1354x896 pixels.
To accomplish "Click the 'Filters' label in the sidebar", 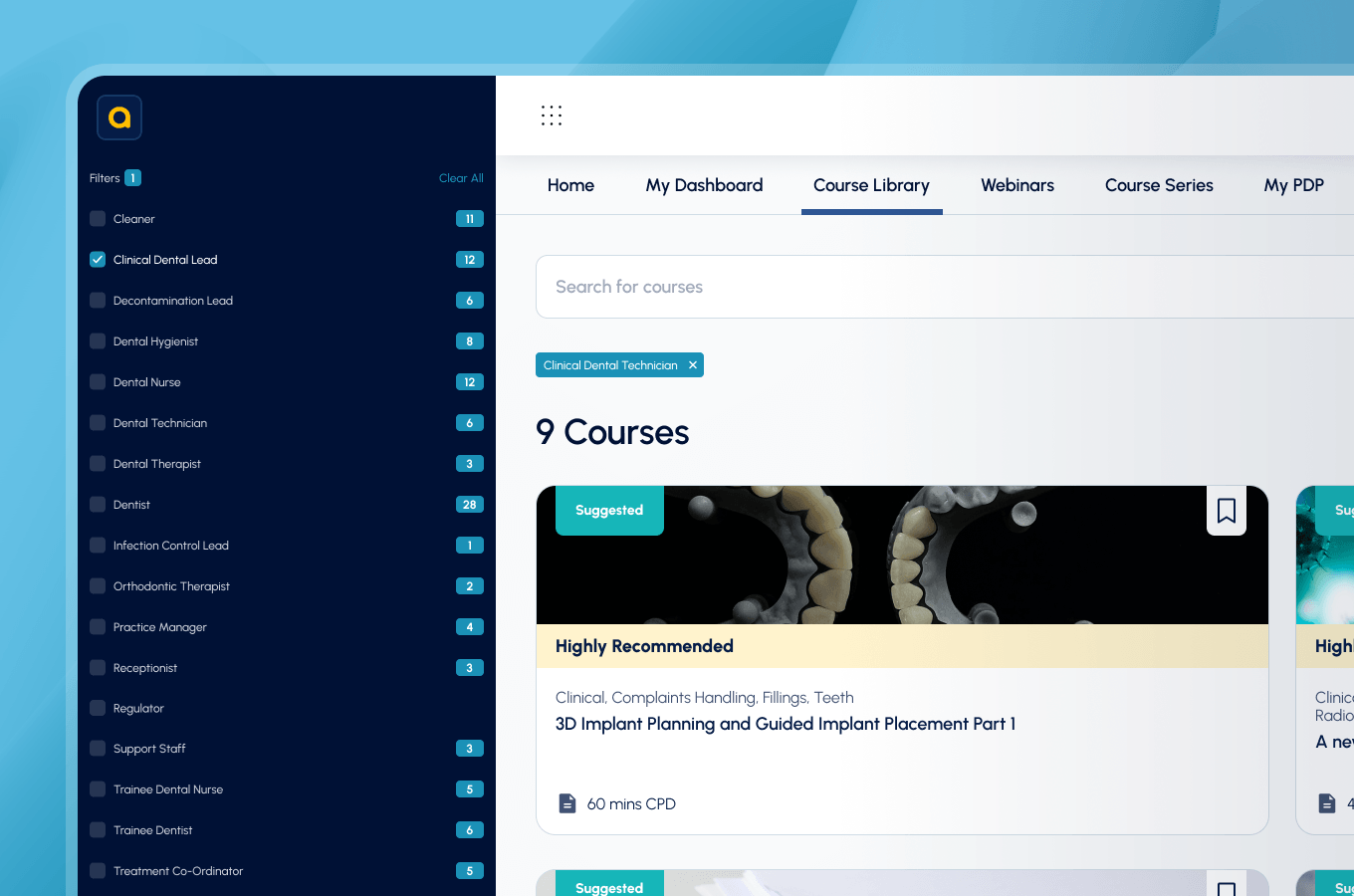I will point(105,178).
